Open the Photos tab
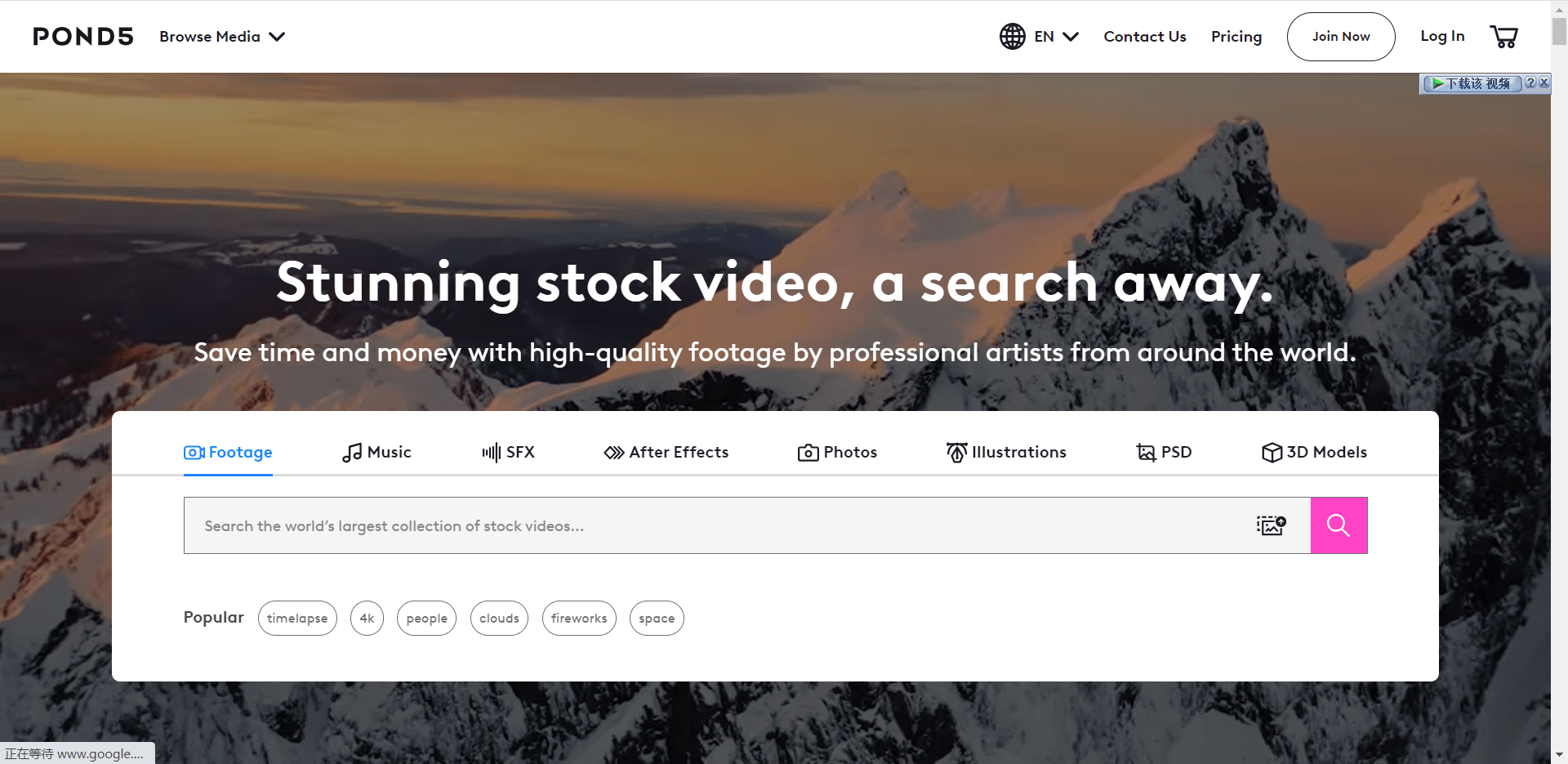This screenshot has width=1568, height=764. click(837, 452)
